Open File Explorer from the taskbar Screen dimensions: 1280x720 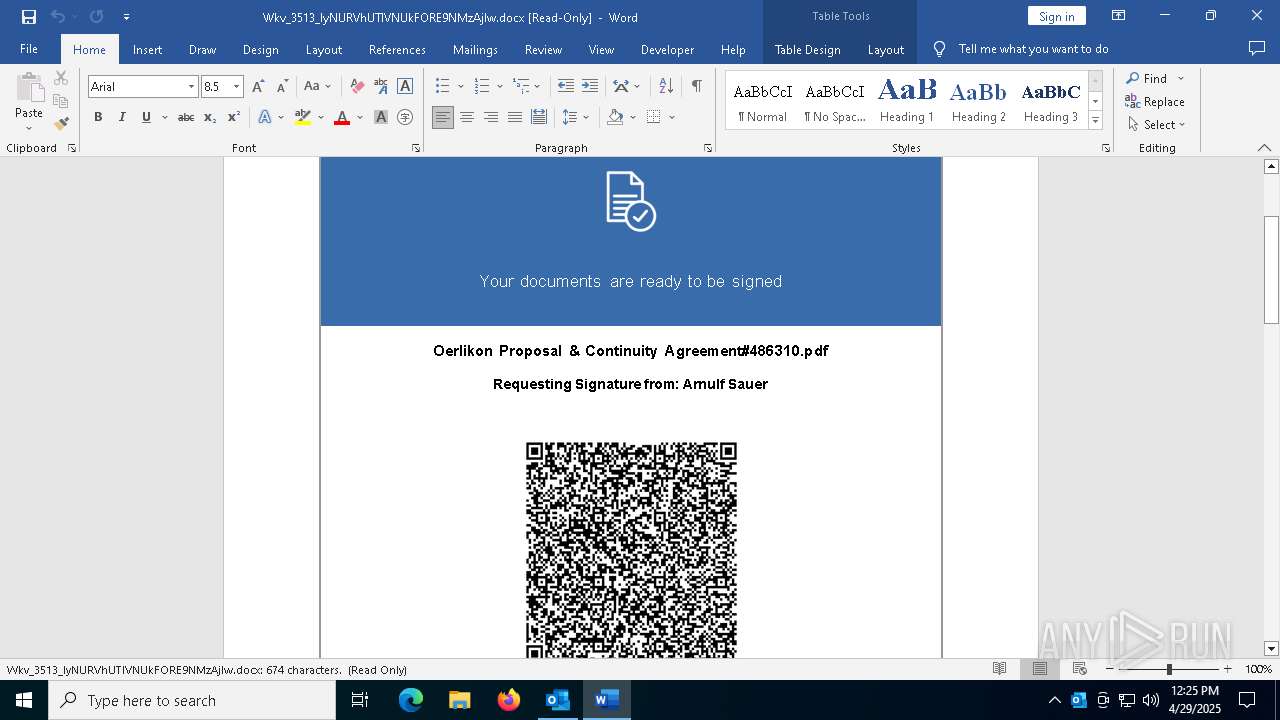pyautogui.click(x=460, y=700)
